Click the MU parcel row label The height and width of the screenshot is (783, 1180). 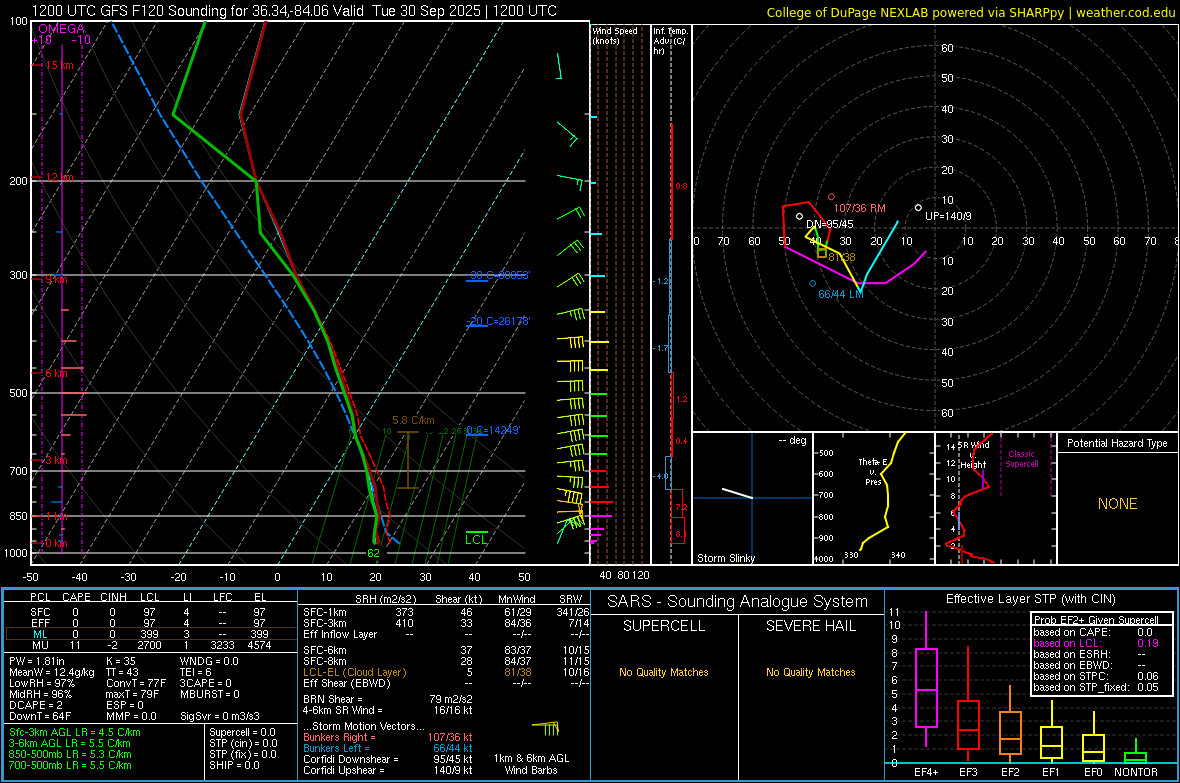pyautogui.click(x=40, y=645)
